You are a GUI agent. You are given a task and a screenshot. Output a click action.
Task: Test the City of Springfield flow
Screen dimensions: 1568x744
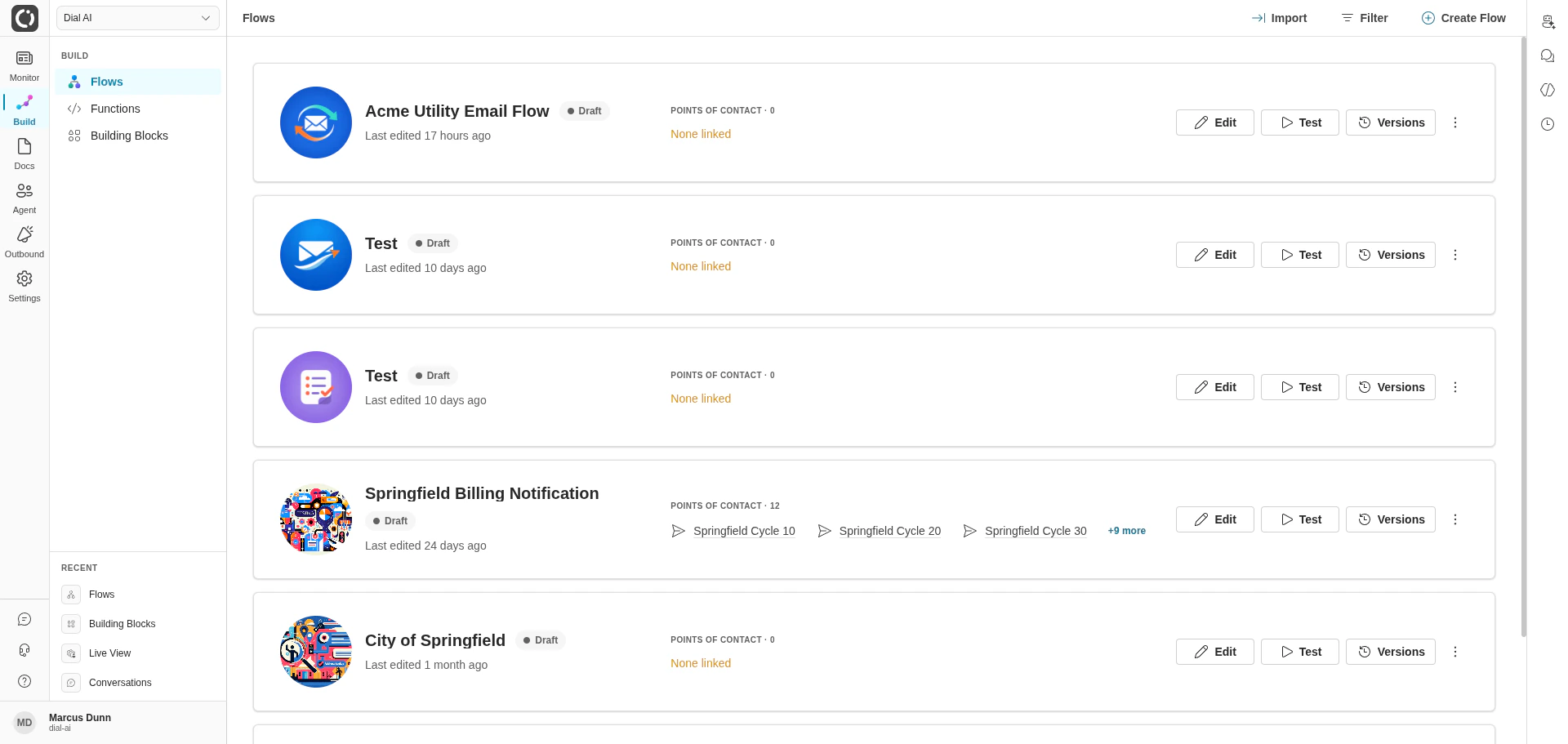tap(1300, 652)
